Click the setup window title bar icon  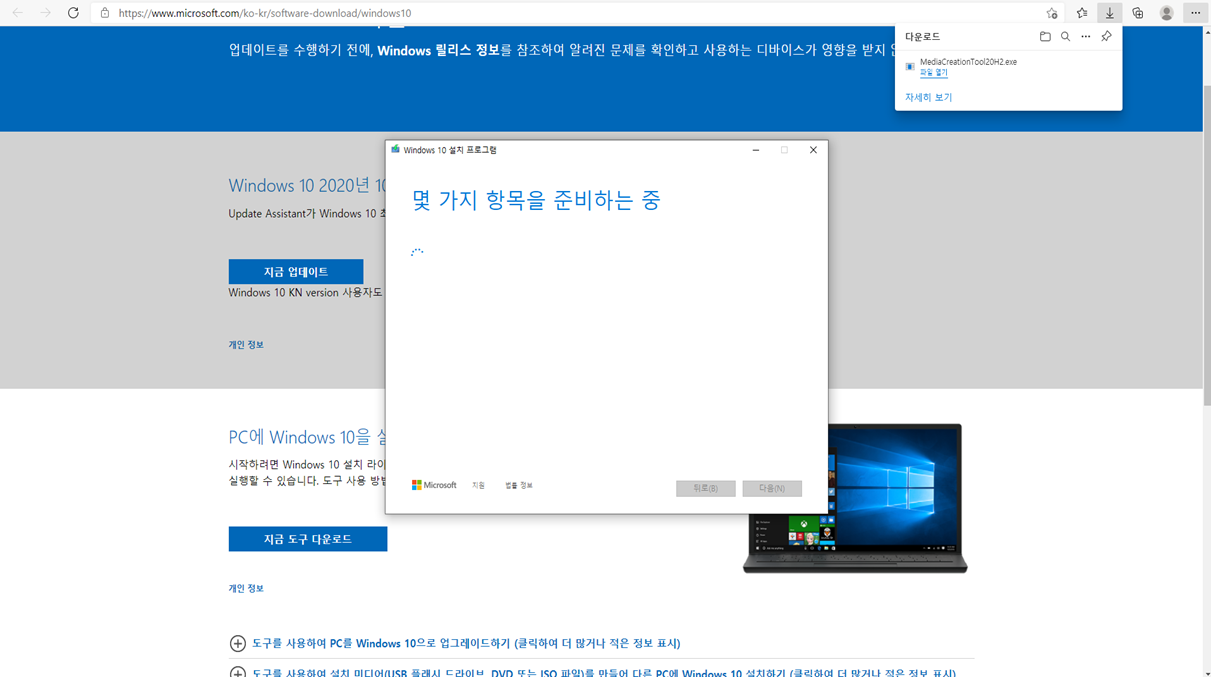click(396, 150)
